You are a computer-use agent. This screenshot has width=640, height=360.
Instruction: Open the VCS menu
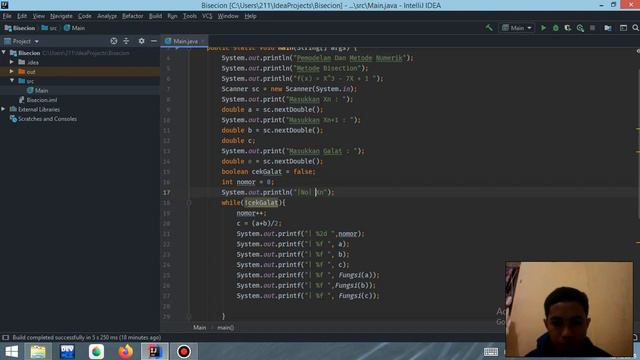point(207,16)
